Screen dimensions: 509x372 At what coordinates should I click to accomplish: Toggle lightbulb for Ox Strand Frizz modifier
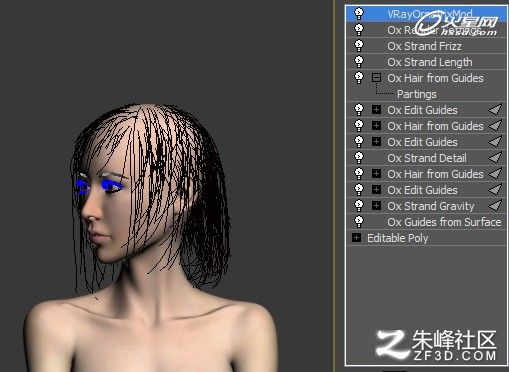(359, 46)
